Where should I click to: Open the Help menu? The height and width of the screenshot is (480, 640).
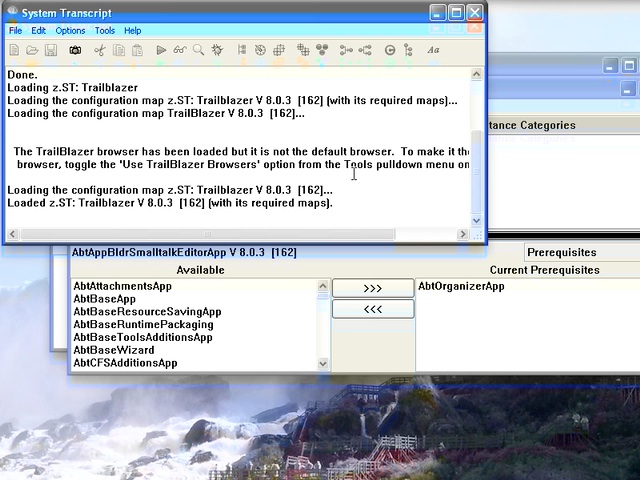pyautogui.click(x=133, y=31)
